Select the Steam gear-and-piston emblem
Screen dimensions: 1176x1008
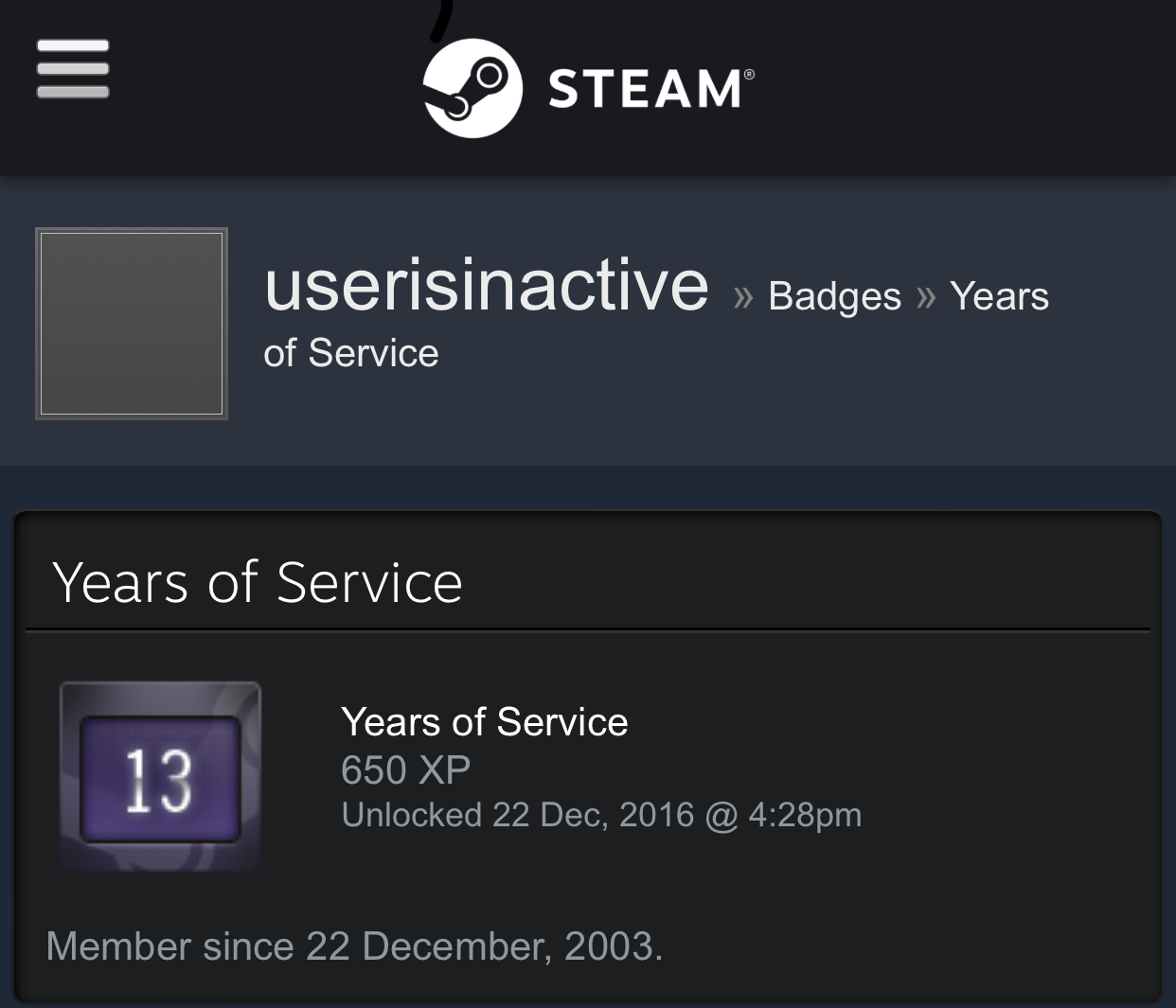(472, 87)
